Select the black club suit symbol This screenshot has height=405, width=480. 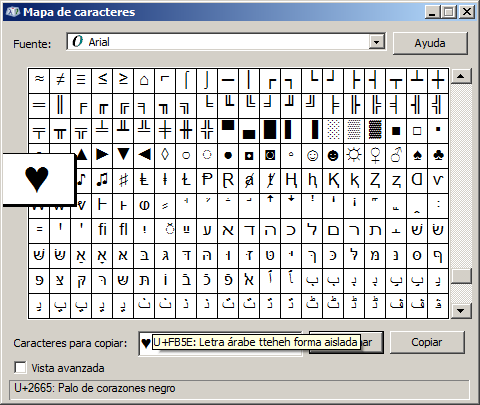coord(438,155)
